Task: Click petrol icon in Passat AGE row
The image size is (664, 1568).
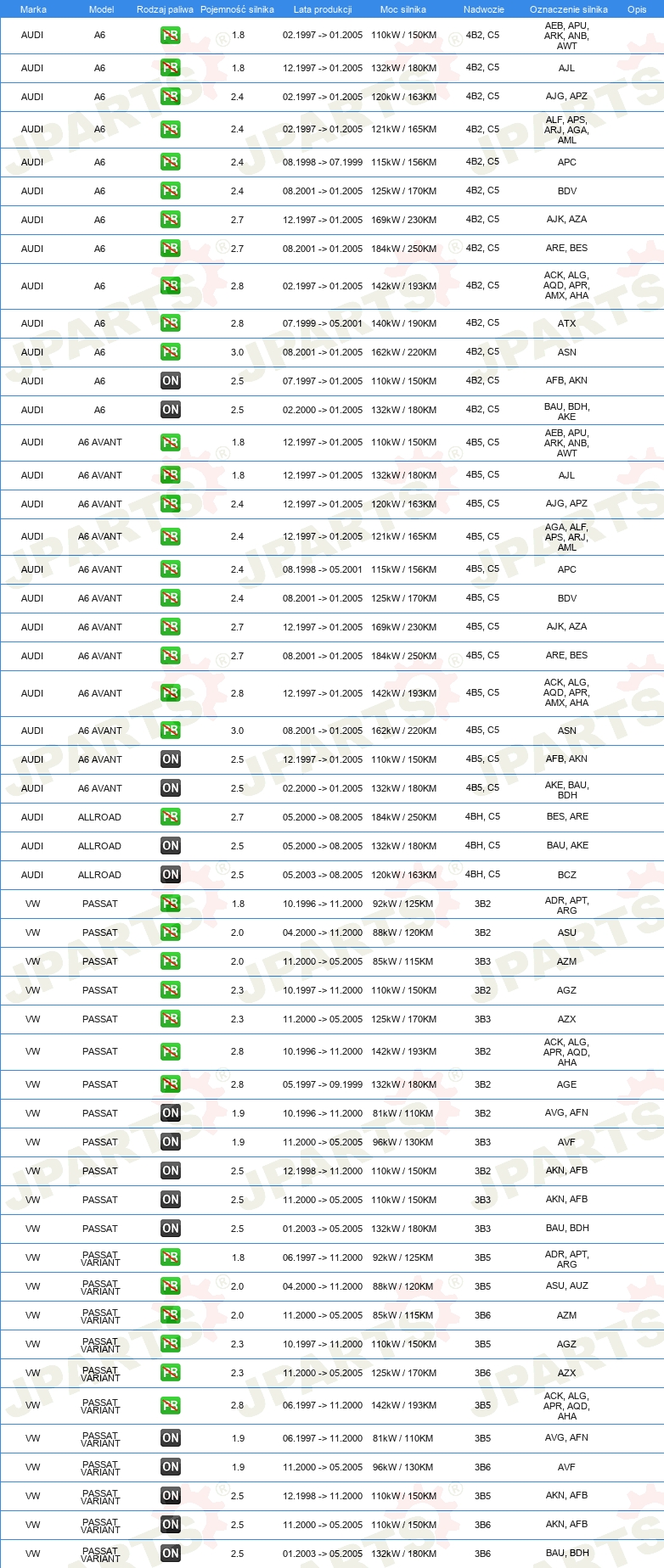Action: coord(171,1084)
